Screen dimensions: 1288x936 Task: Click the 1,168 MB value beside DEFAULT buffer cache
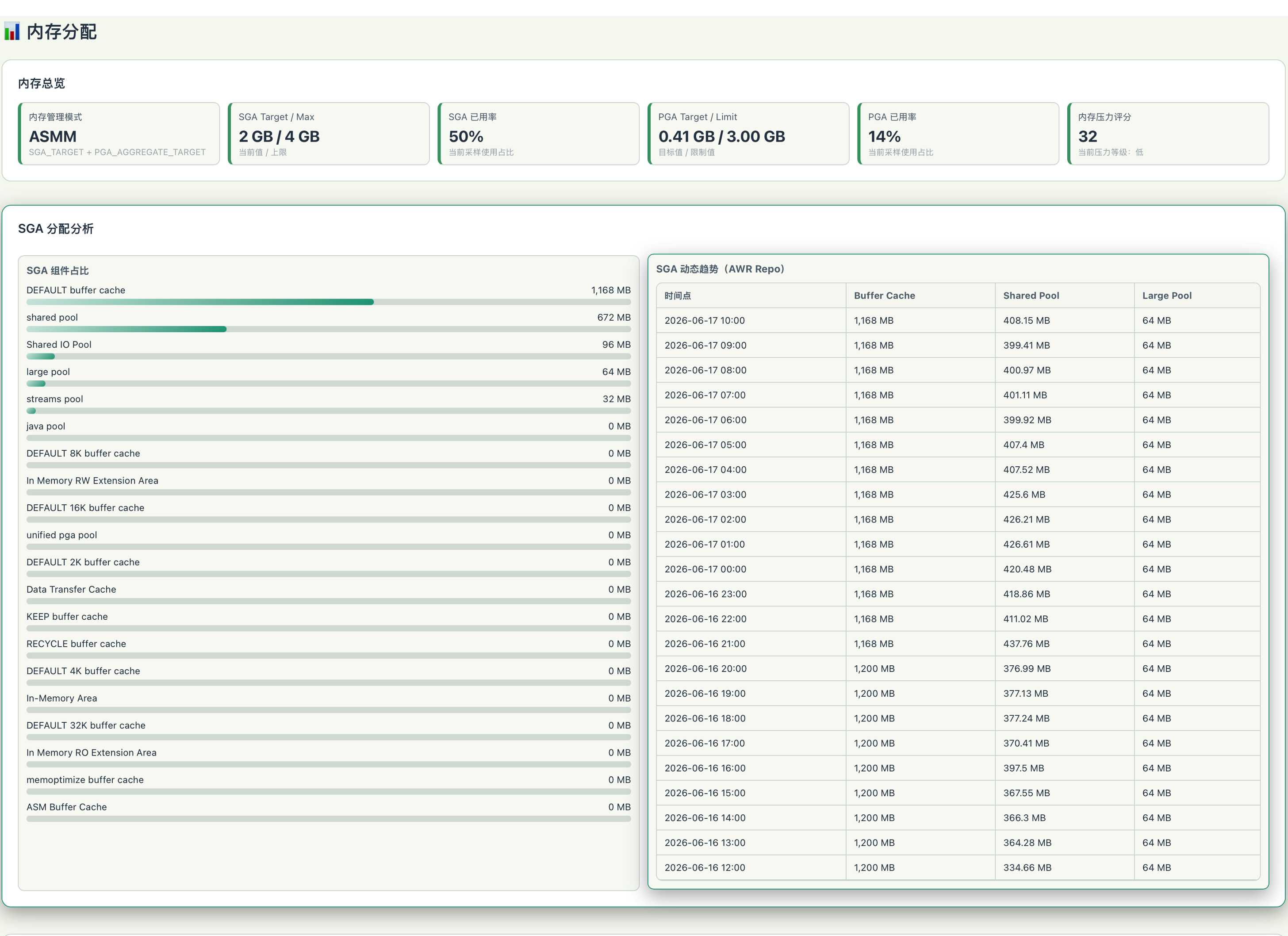611,290
